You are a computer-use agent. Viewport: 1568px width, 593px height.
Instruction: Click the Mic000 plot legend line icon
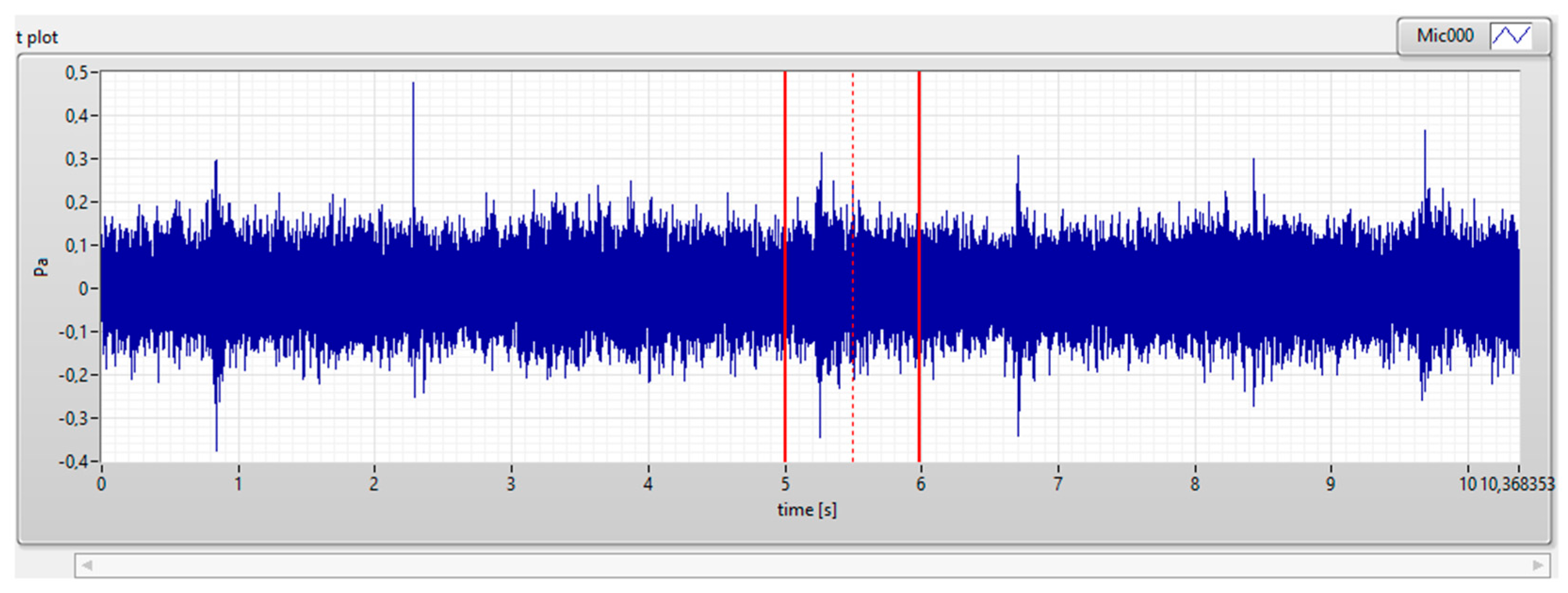1512,36
